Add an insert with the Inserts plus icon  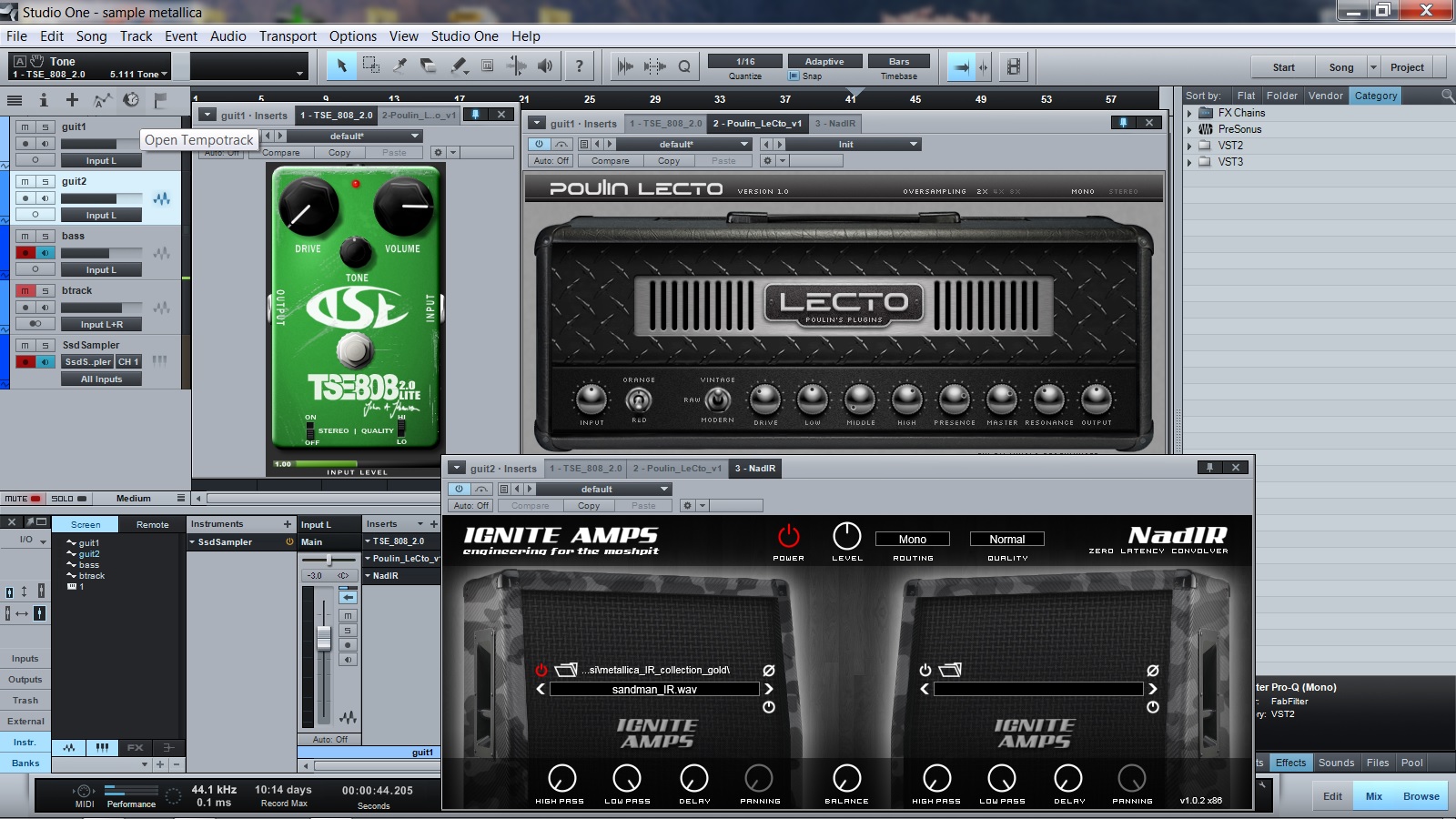pos(434,524)
